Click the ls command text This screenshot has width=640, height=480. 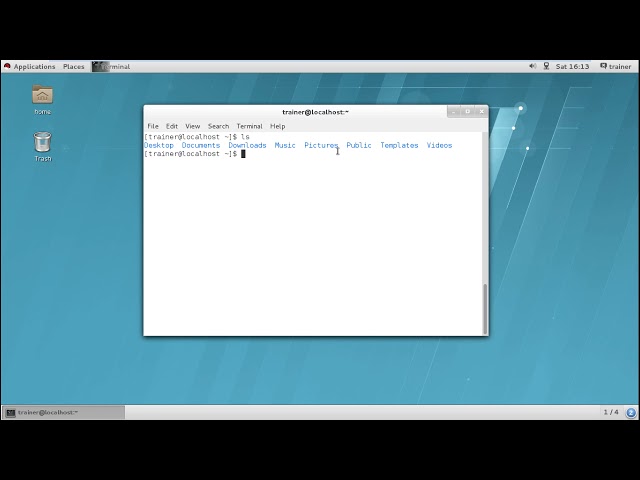pyautogui.click(x=245, y=137)
